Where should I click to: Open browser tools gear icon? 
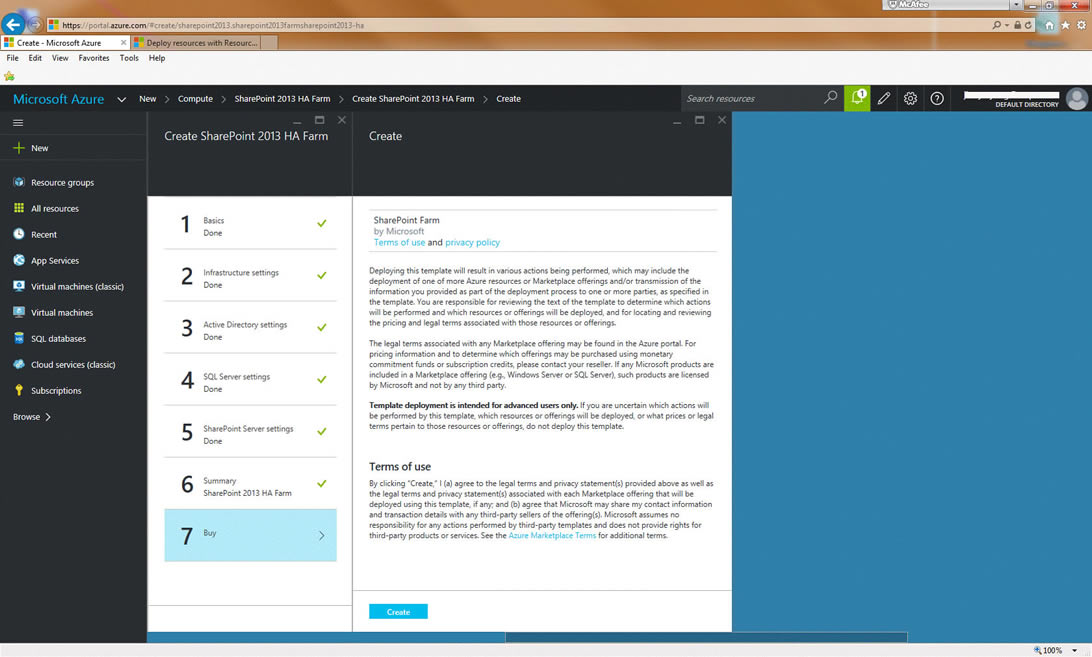coord(1081,25)
